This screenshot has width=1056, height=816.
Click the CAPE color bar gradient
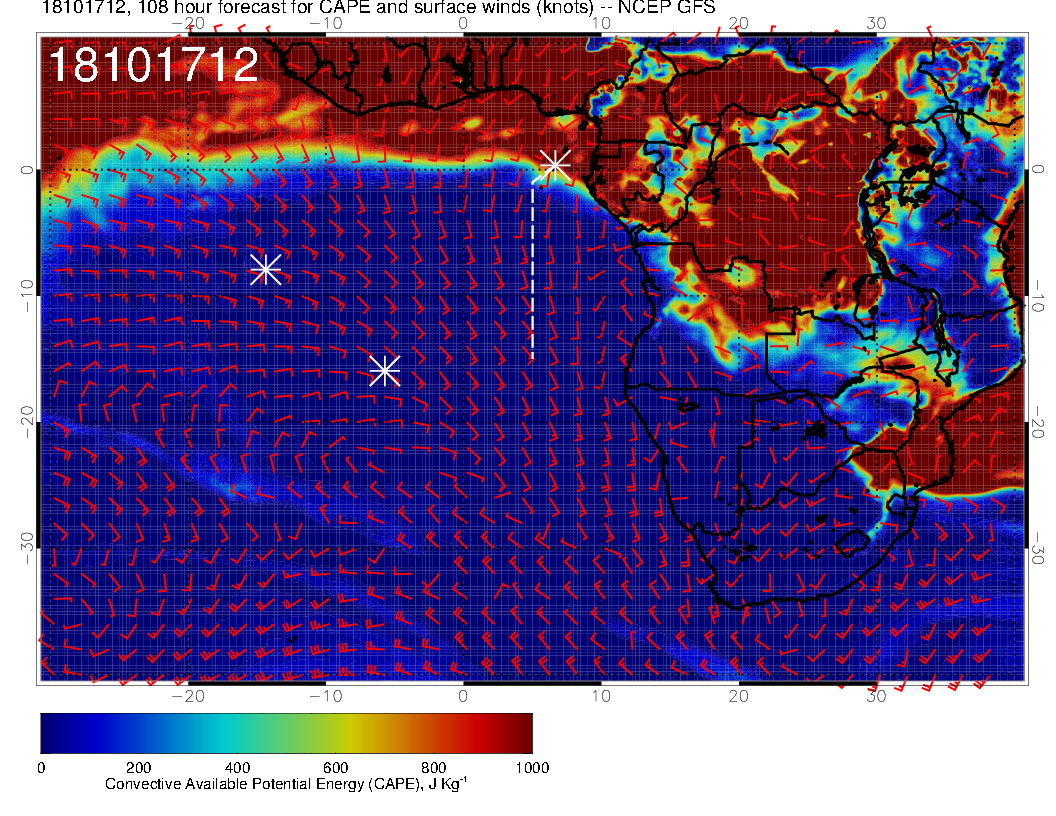click(x=286, y=733)
